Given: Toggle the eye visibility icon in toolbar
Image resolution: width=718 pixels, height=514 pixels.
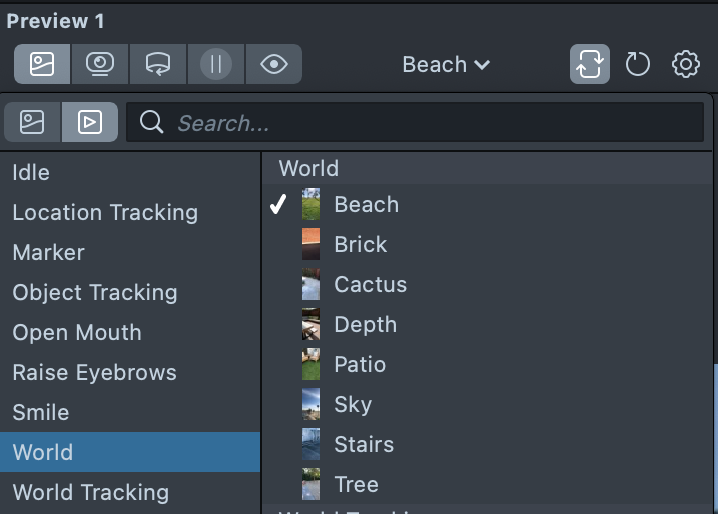Looking at the screenshot, I should click(273, 65).
